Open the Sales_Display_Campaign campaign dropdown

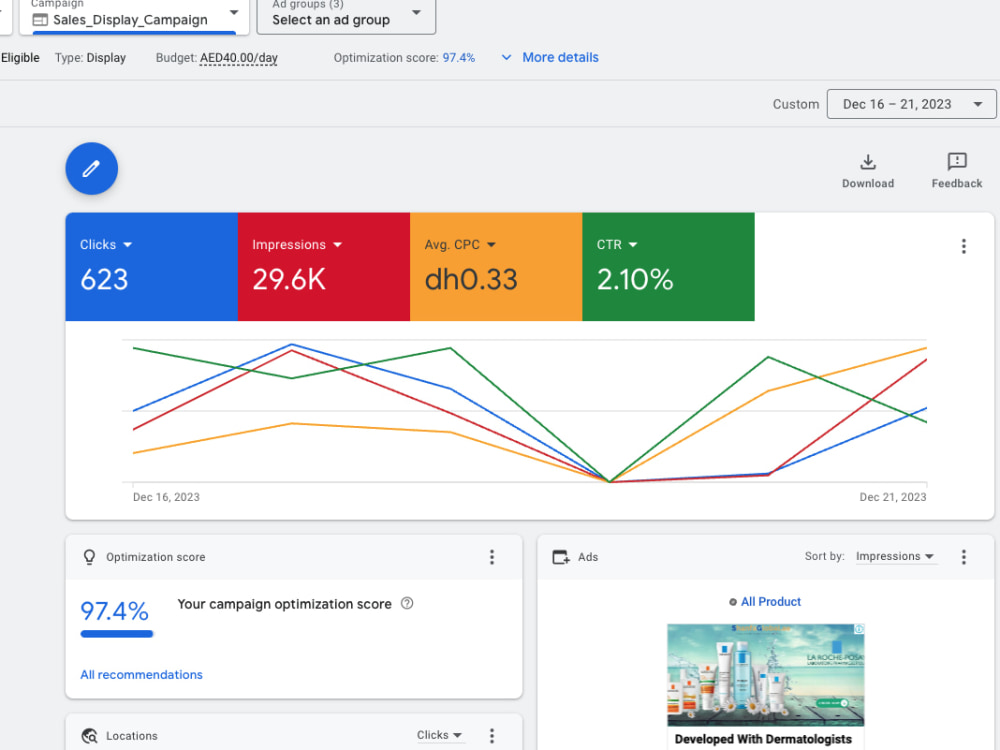click(x=134, y=17)
